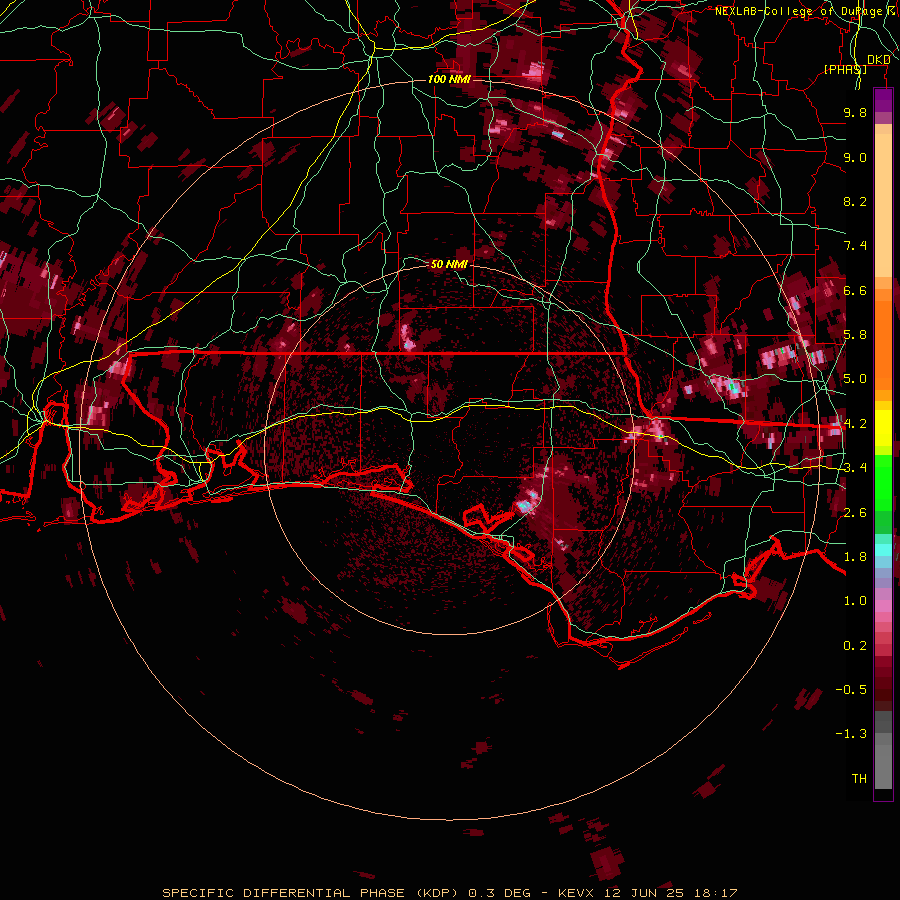
Task: Pick the yellow segment of the color bar
Action: [883, 428]
